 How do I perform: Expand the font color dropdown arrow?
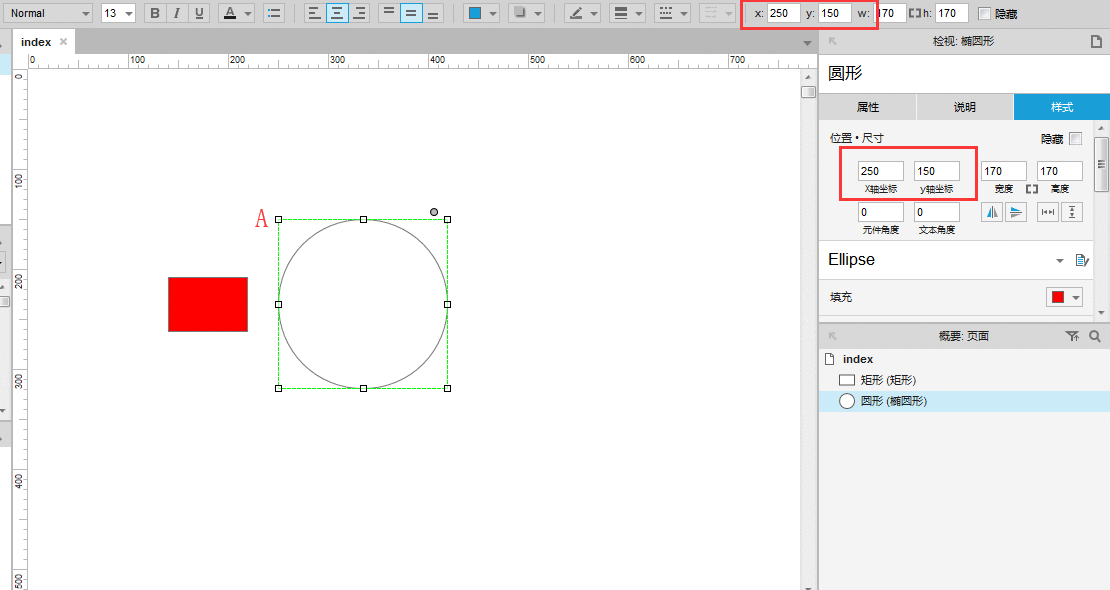tap(248, 13)
